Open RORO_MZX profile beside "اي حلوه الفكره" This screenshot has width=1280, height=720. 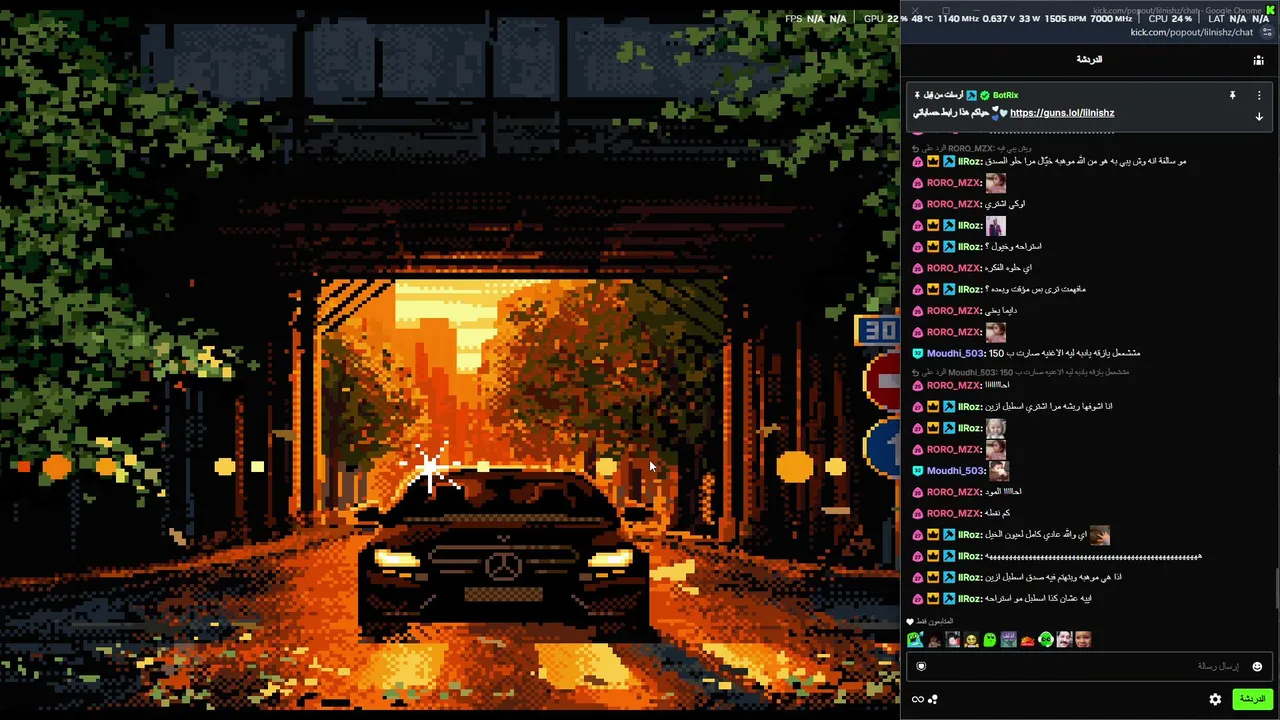coord(953,268)
